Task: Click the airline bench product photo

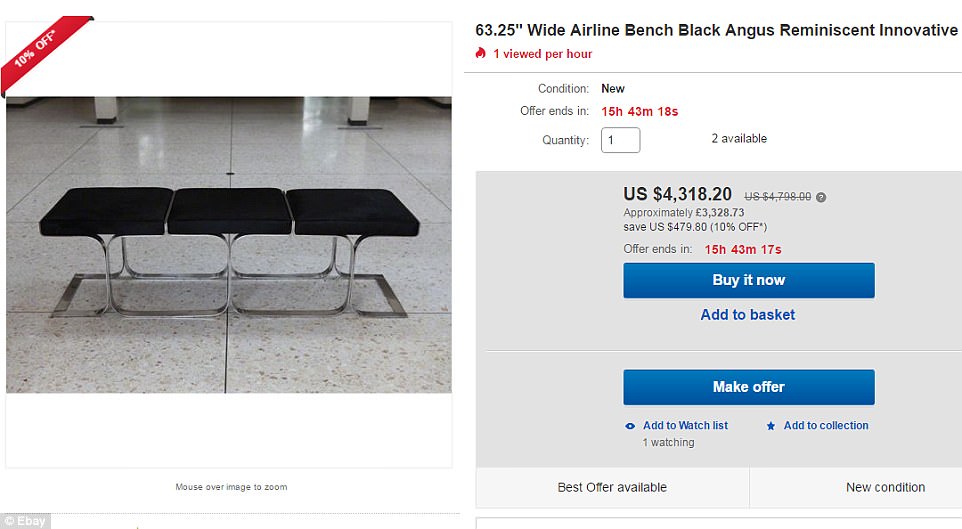Action: (x=229, y=244)
